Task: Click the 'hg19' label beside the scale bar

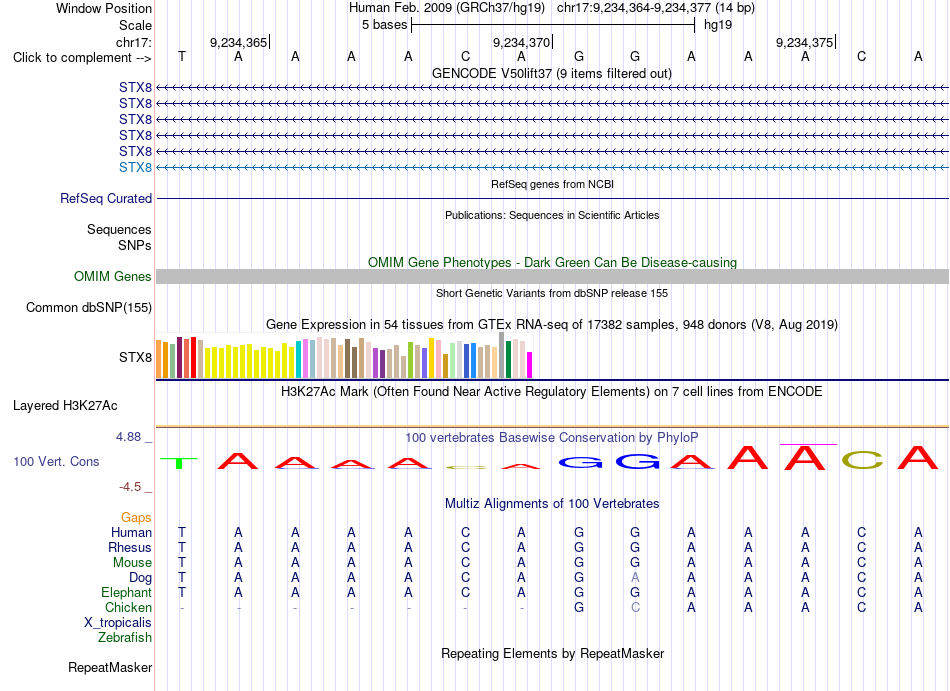Action: 718,25
